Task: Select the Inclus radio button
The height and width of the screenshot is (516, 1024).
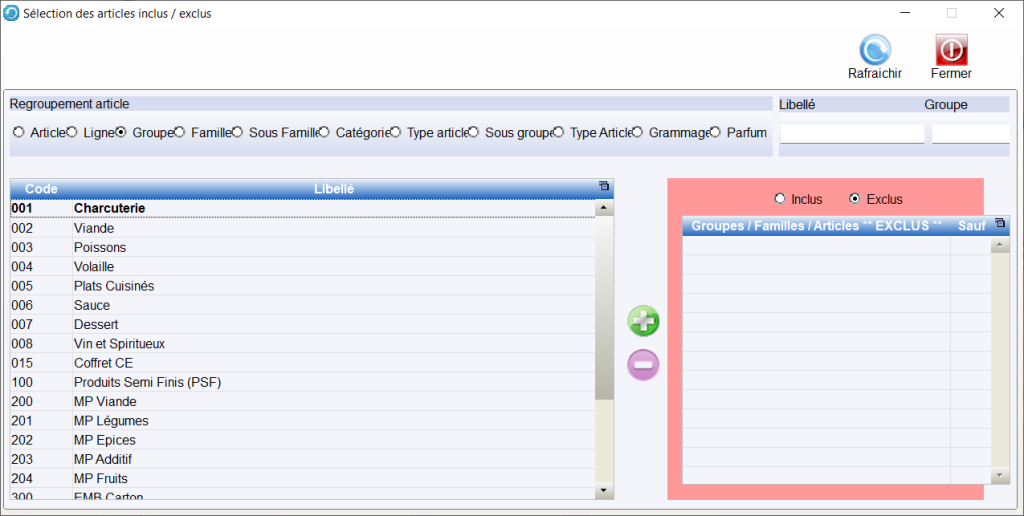Action: (x=780, y=199)
